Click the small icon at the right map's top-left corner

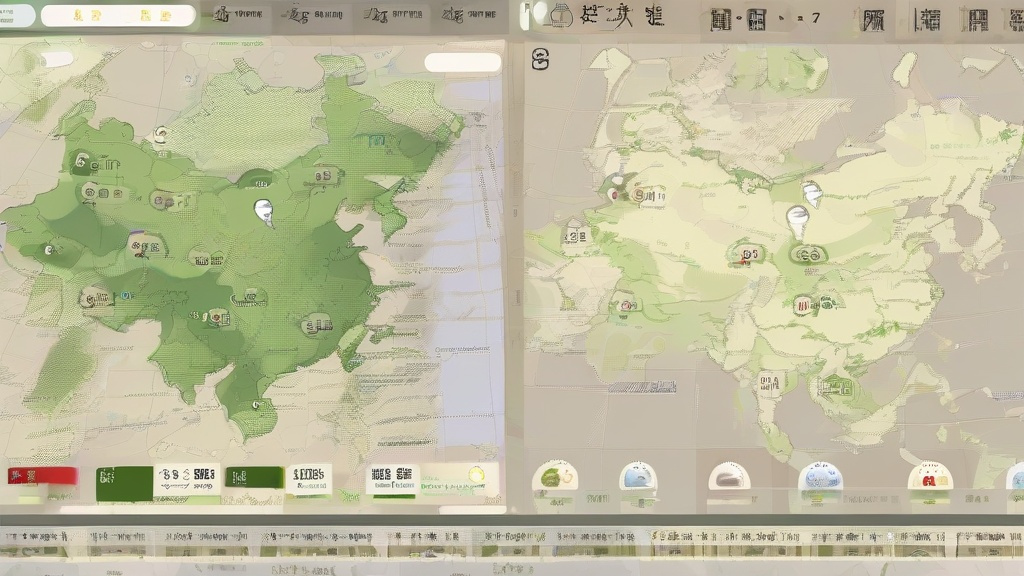[541, 61]
